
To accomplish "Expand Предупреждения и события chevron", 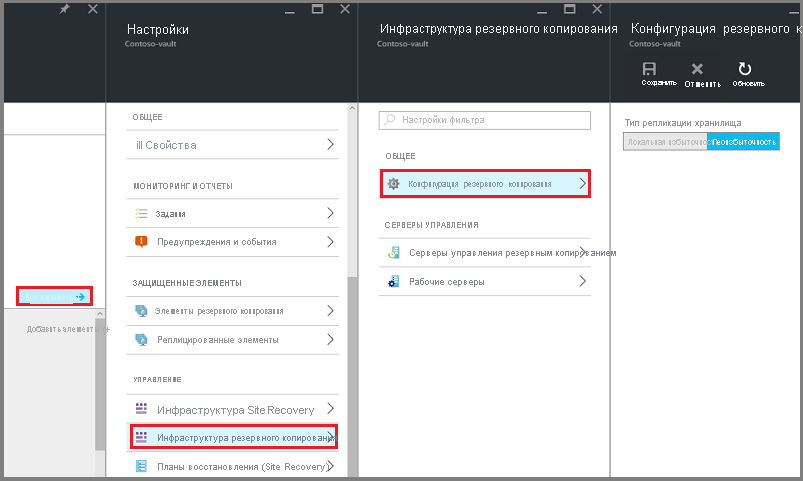I will pyautogui.click(x=330, y=242).
